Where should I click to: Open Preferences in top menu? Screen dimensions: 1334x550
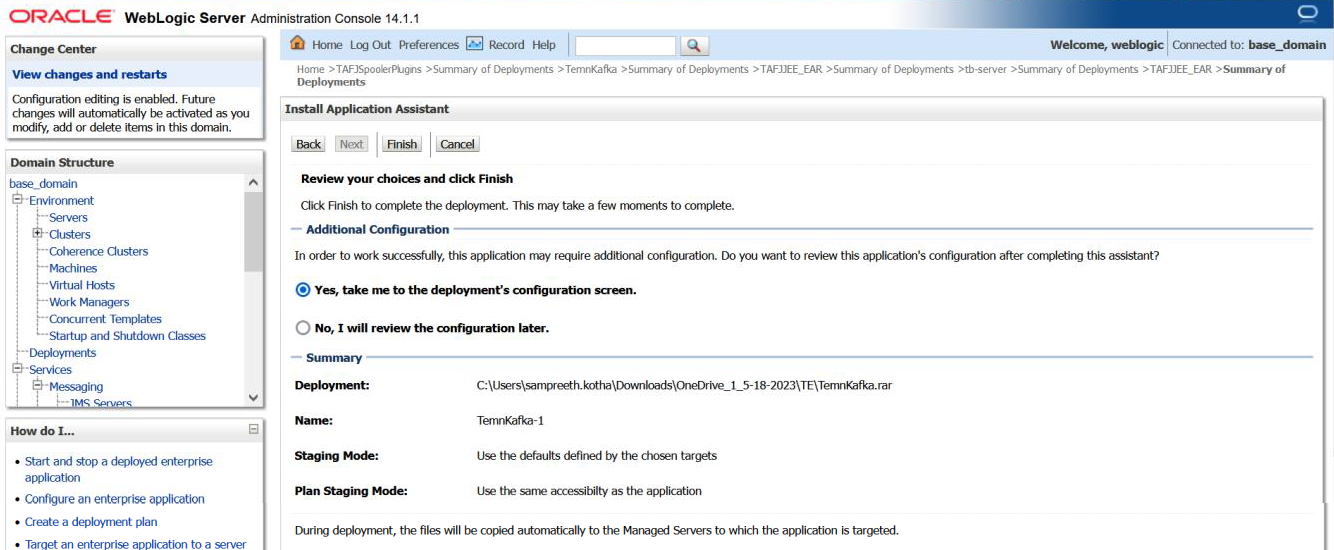(x=428, y=45)
